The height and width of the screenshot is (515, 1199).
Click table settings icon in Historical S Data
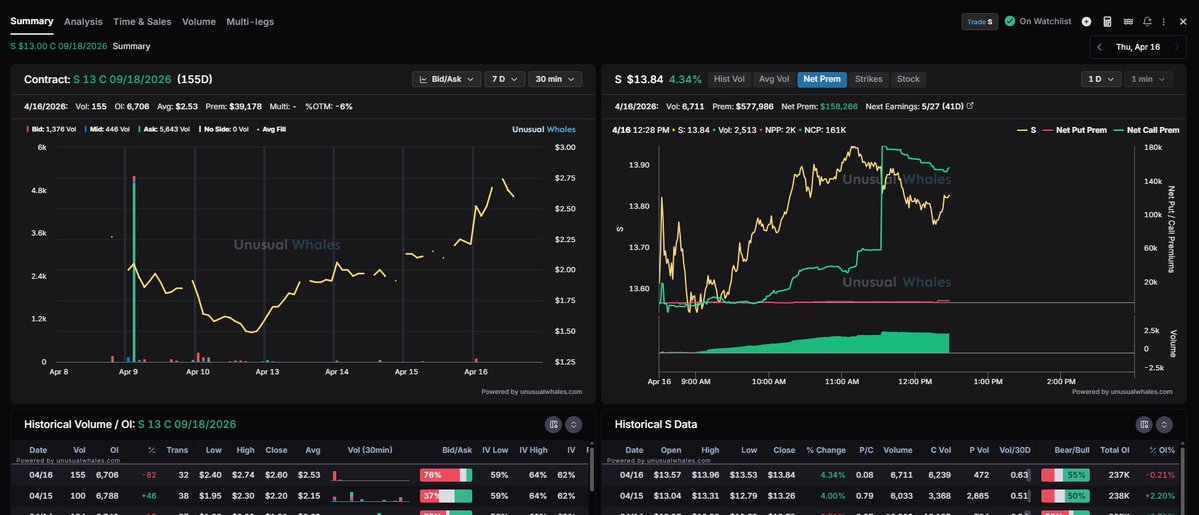pyautogui.click(x=1144, y=424)
